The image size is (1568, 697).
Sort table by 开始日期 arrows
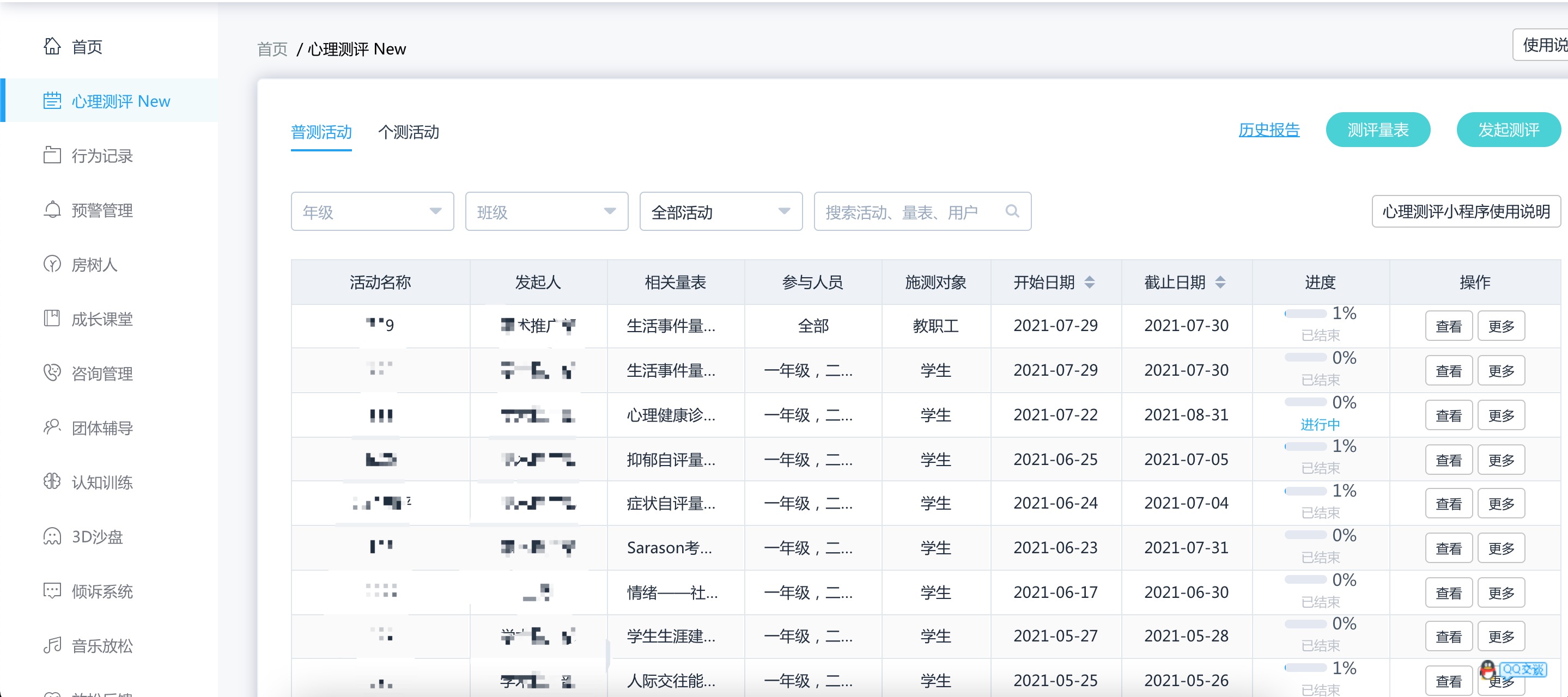[x=1090, y=282]
